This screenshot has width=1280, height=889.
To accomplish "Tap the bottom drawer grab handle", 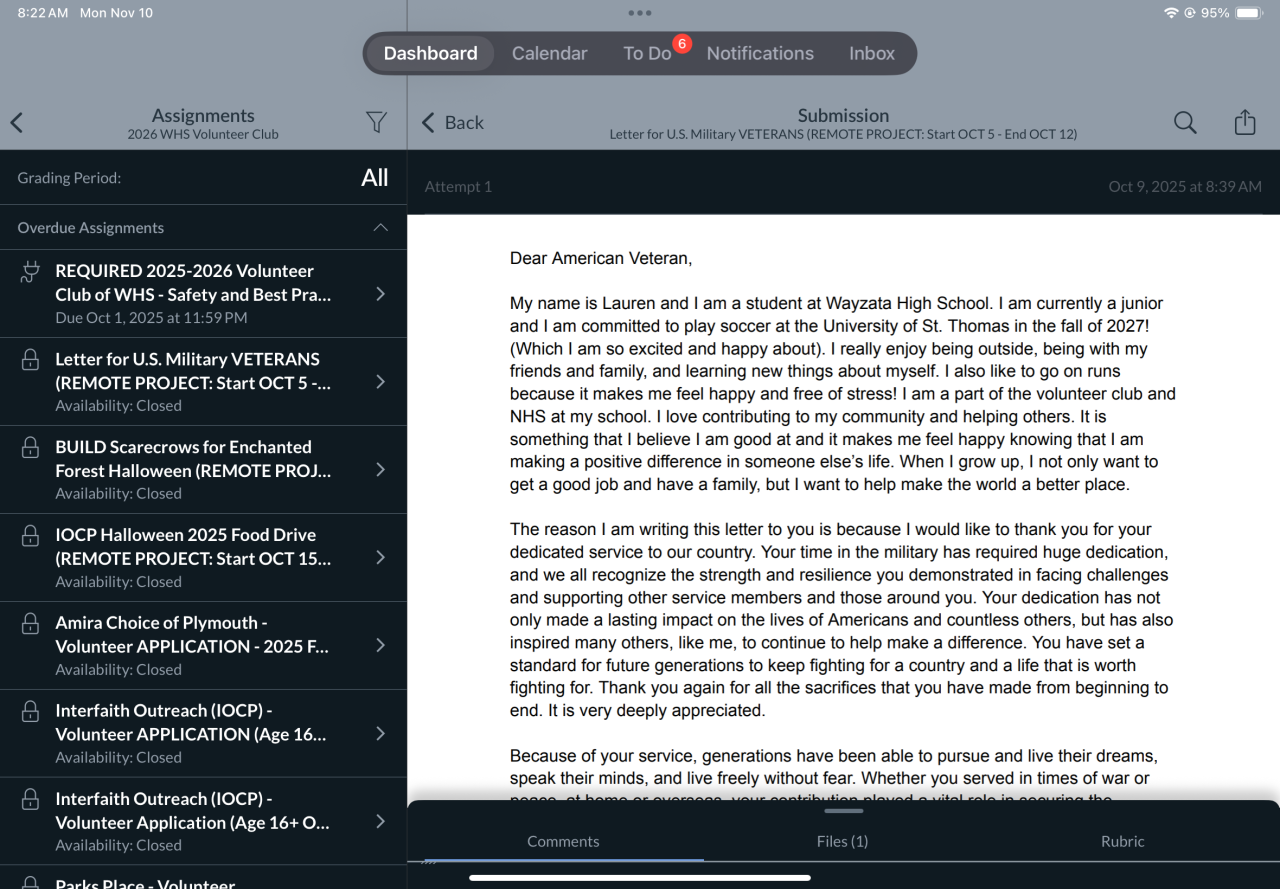I will (843, 811).
